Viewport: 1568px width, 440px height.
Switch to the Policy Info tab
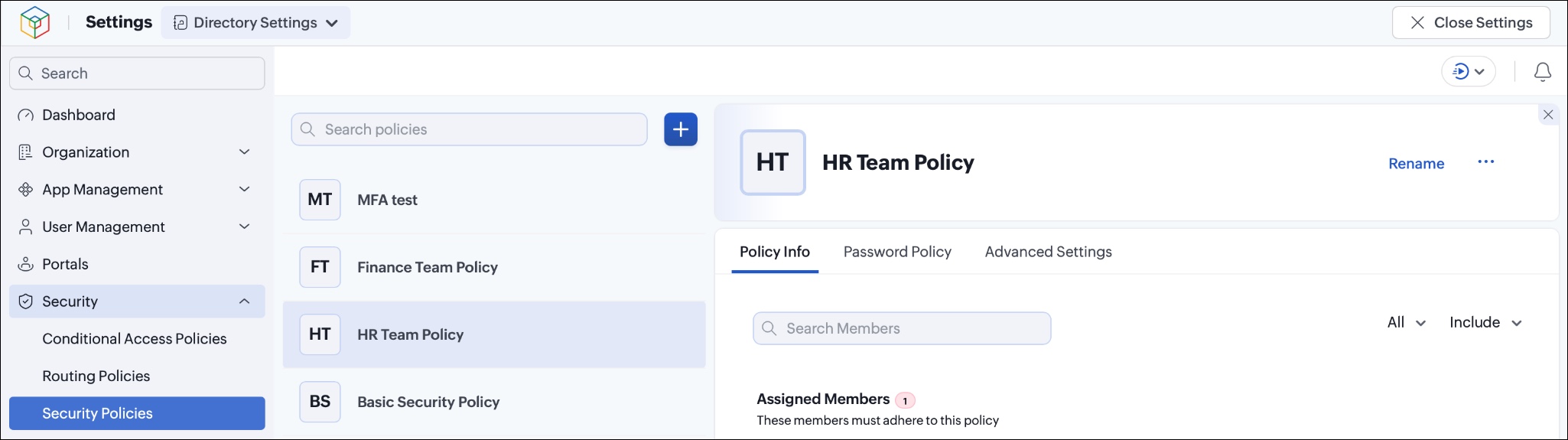(775, 252)
